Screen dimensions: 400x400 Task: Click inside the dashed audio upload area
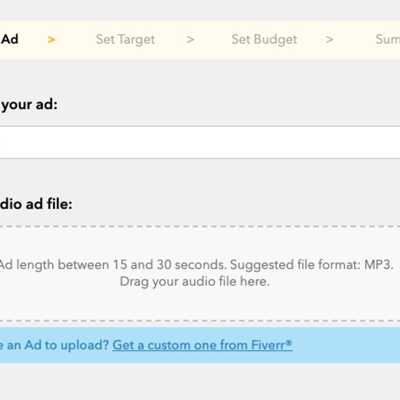(200, 300)
